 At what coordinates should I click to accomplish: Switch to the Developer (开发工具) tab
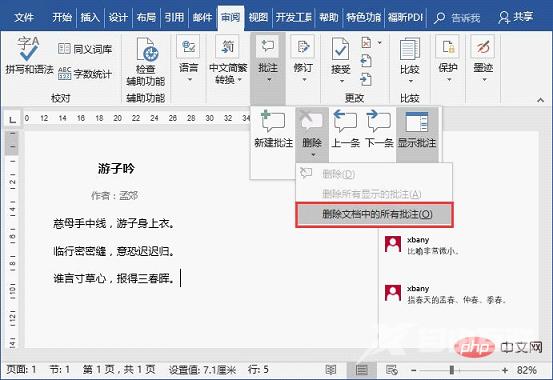click(293, 17)
